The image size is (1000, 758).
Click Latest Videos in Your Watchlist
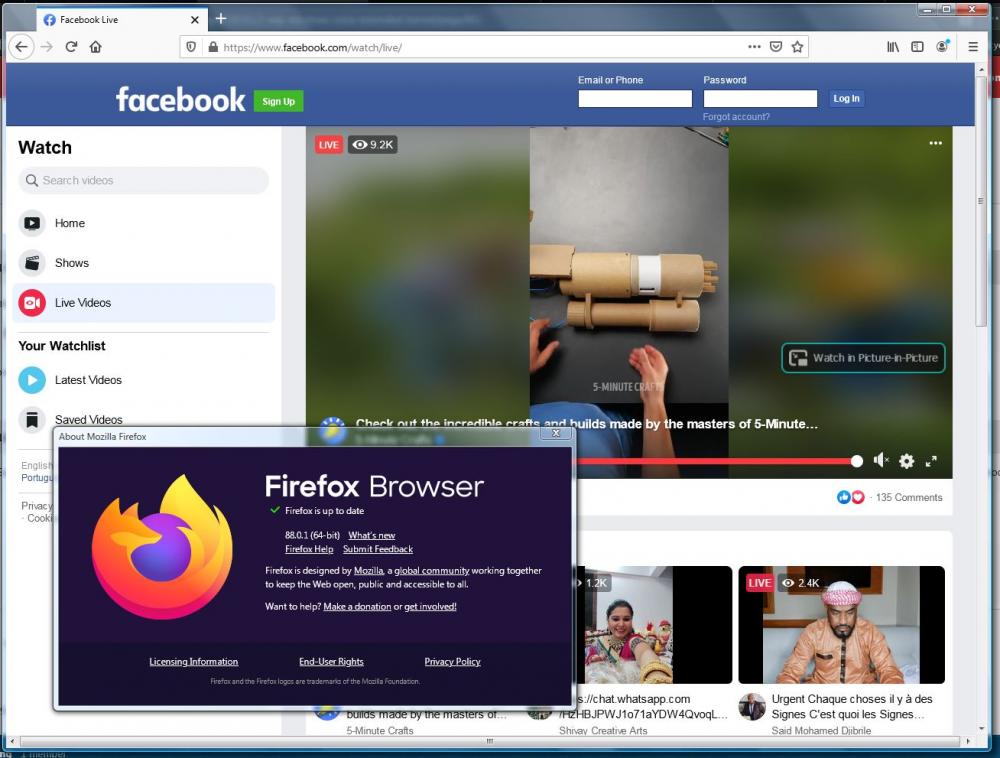[x=90, y=380]
